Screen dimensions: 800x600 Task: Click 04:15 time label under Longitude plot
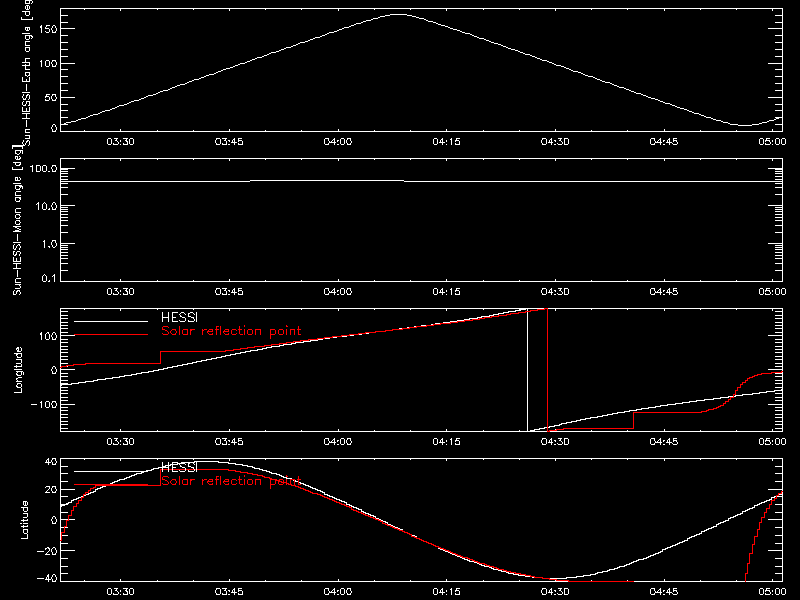pyautogui.click(x=446, y=441)
